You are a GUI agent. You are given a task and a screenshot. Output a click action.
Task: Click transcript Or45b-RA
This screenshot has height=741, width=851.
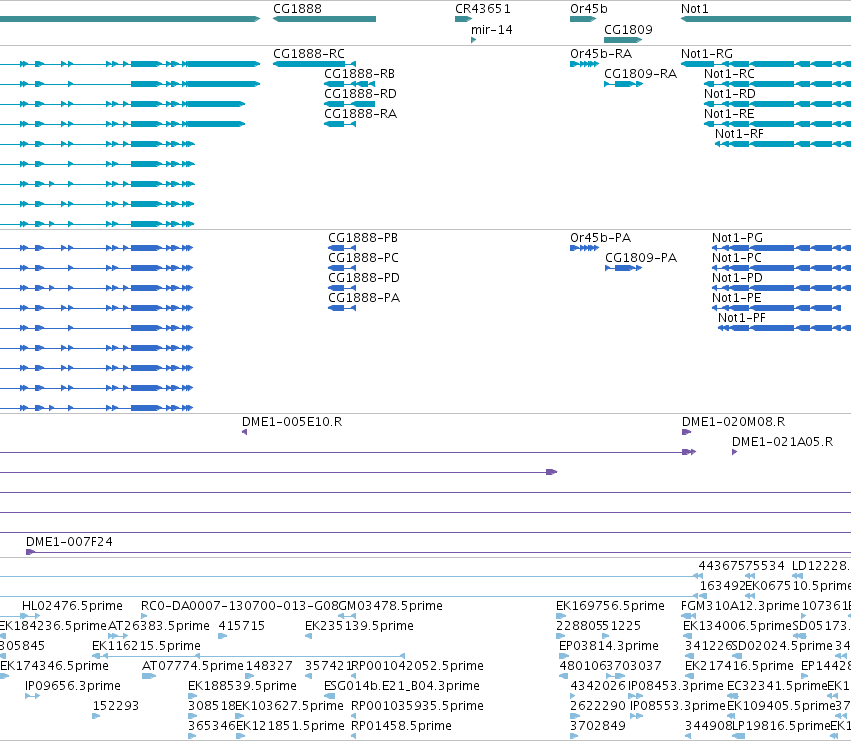(585, 64)
